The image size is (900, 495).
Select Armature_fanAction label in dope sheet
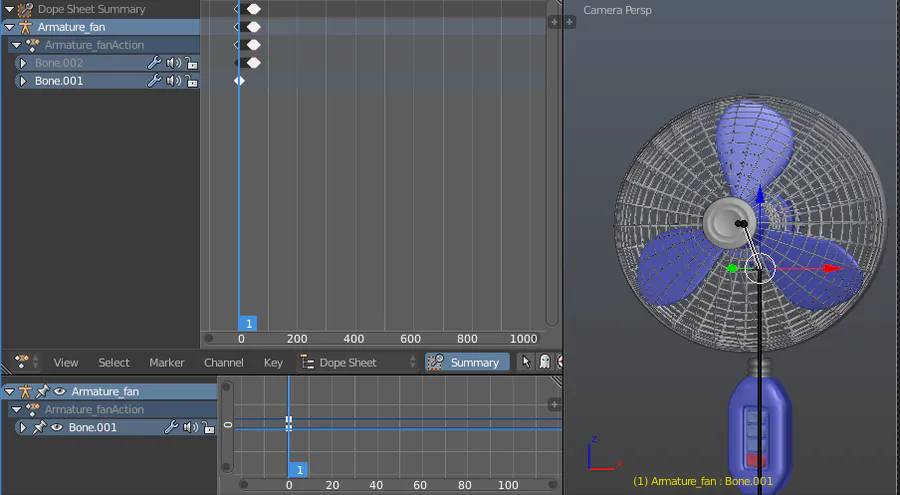[94, 45]
